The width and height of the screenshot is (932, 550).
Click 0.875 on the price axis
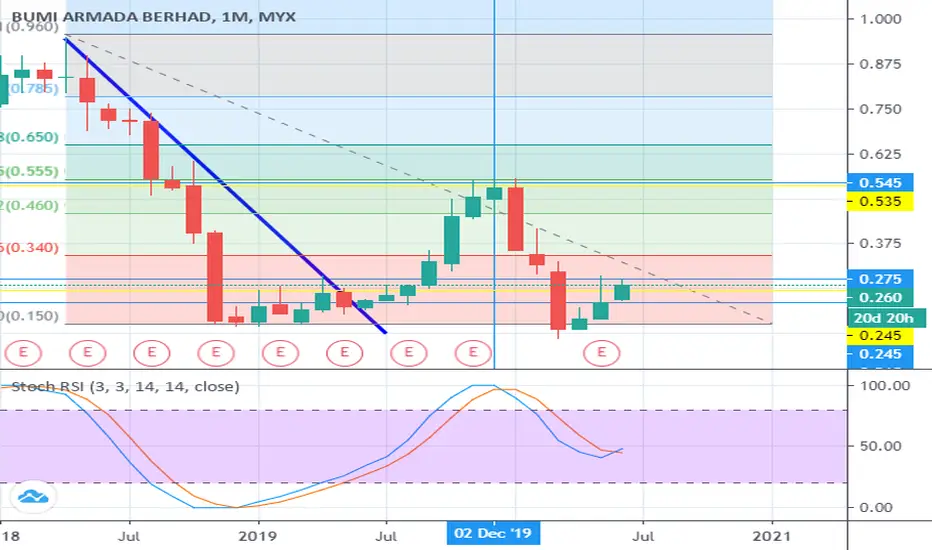pyautogui.click(x=881, y=64)
